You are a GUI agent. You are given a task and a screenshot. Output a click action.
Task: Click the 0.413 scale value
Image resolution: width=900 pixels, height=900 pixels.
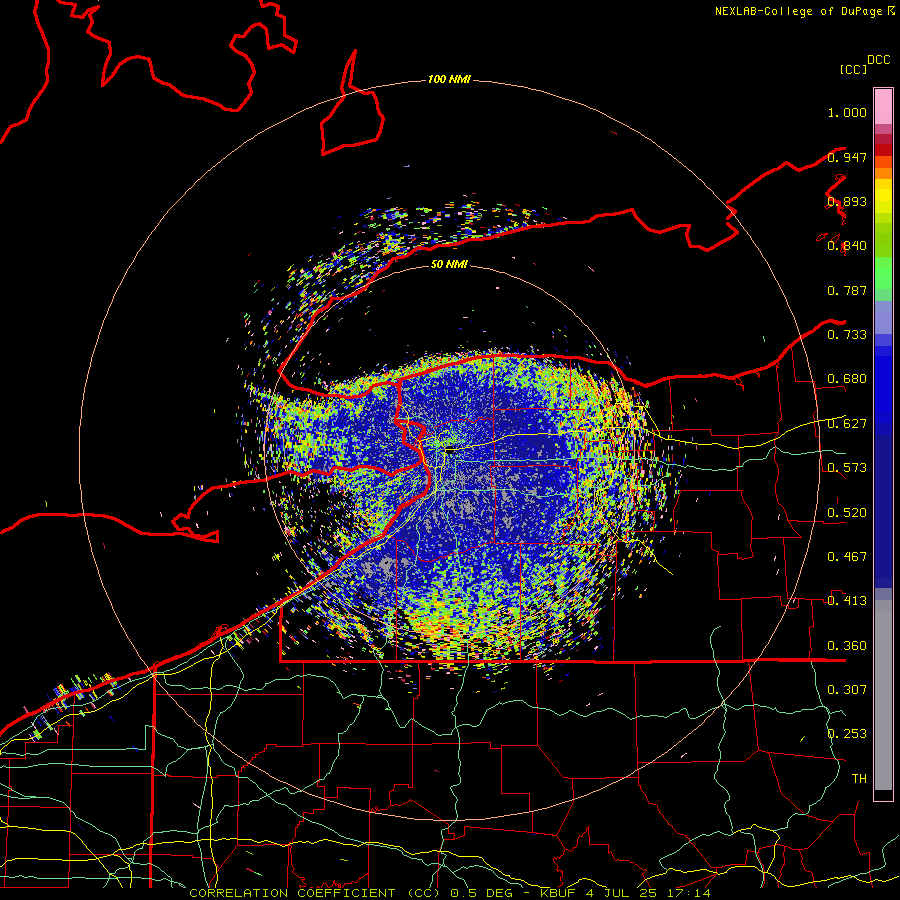coord(847,601)
